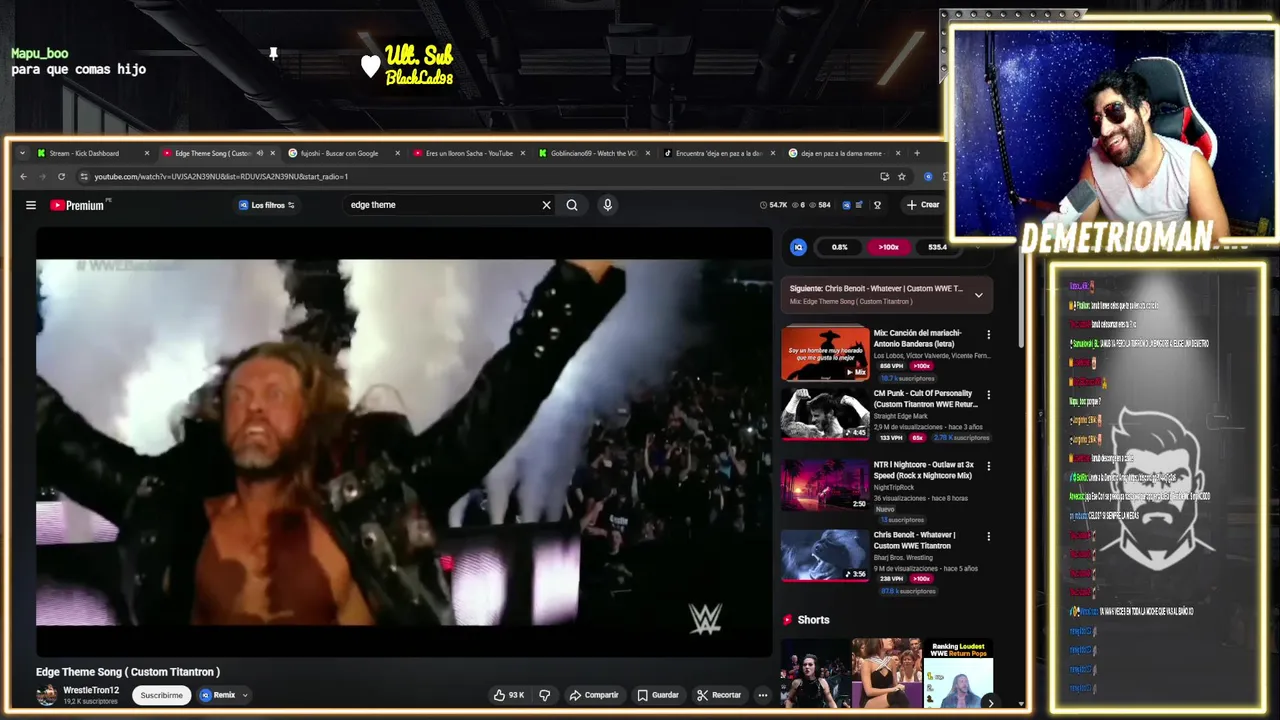This screenshot has width=1280, height=720.
Task: Open NTR Nightcore Outlaw video thumbnail
Action: (x=825, y=485)
